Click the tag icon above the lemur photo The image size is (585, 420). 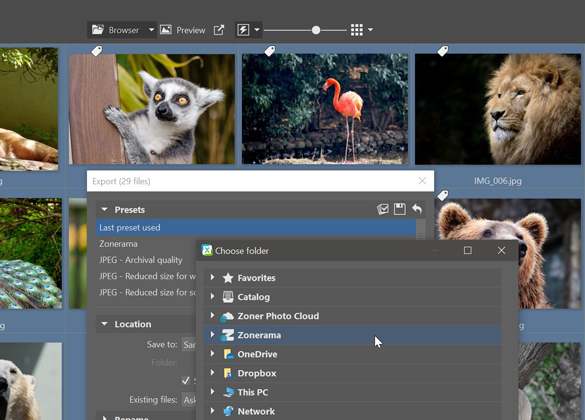click(97, 51)
